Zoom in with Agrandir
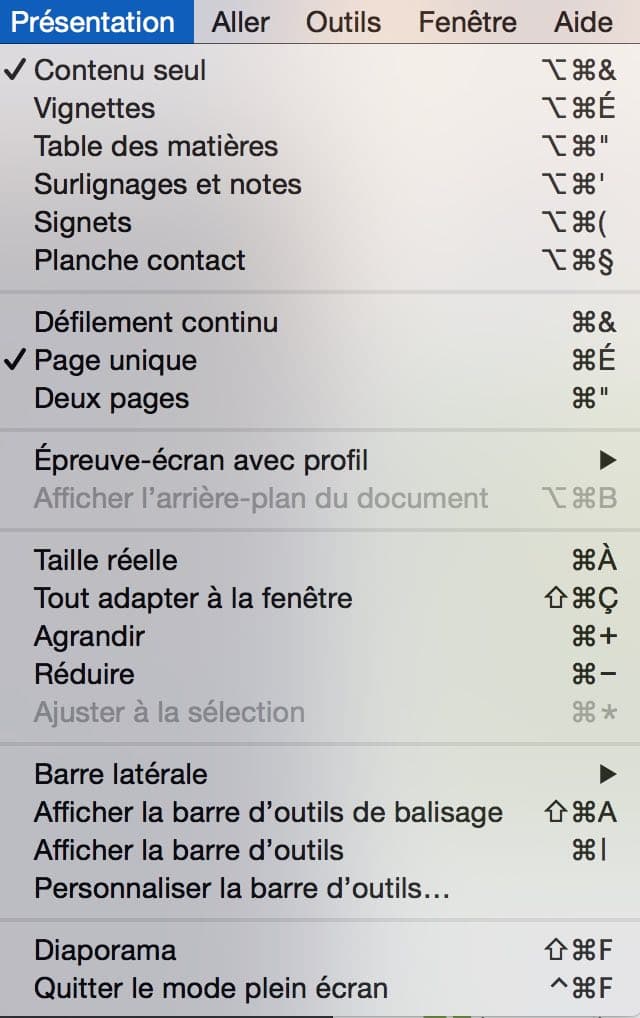Screen dimensions: 640x1018 (x=320, y=636)
